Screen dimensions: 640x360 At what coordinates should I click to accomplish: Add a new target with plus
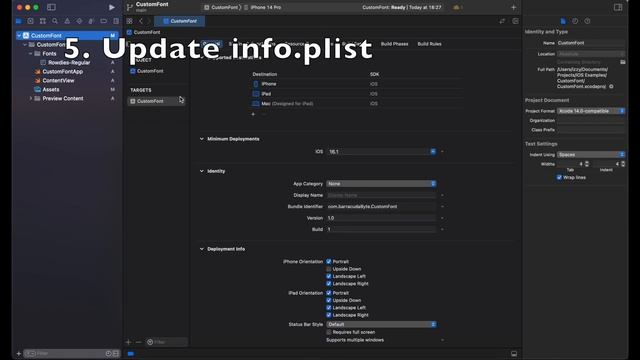pos(129,342)
